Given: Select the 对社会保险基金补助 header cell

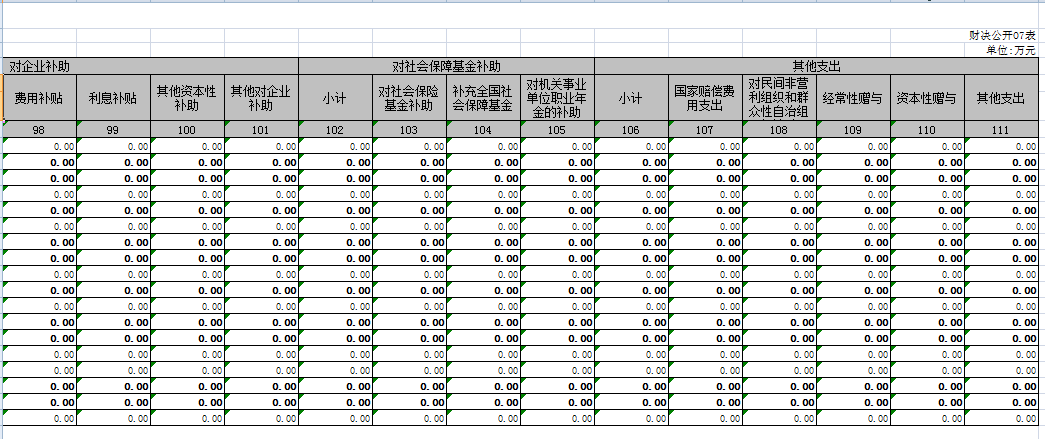Looking at the screenshot, I should [409, 98].
